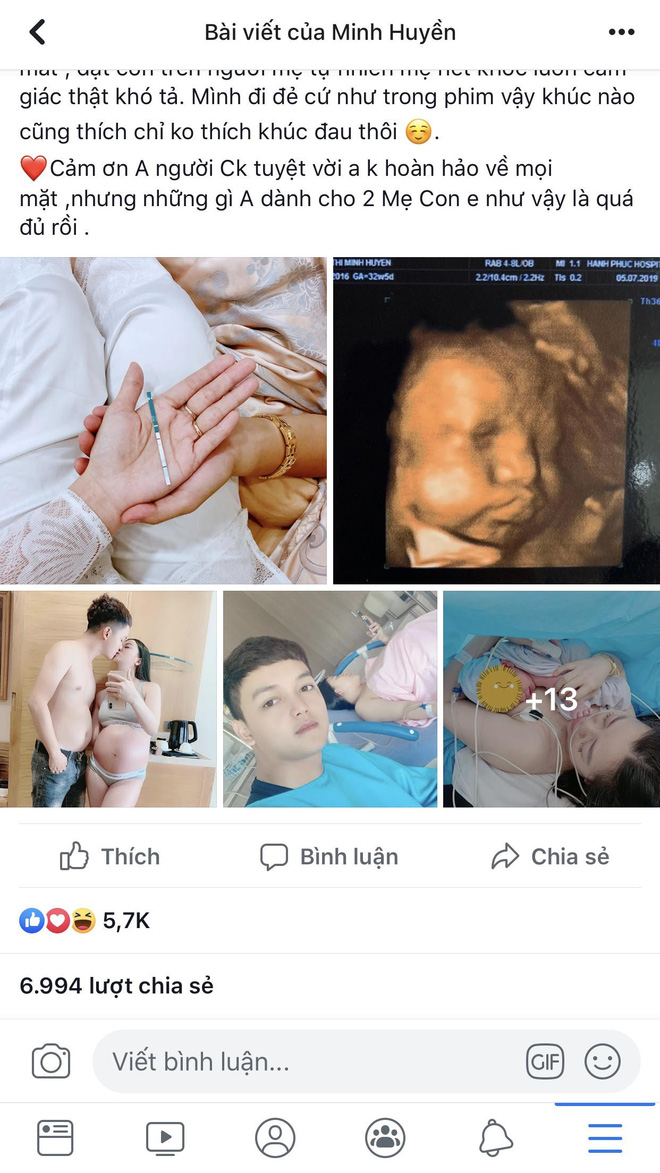Open the Notifications bell icon
The width and height of the screenshot is (660, 1173).
495,1138
